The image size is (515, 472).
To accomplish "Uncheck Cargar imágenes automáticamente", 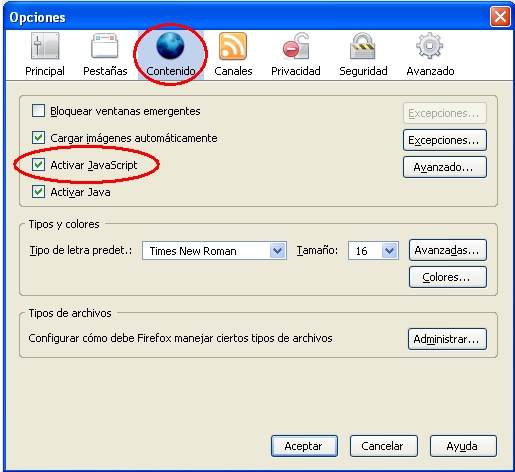I will tap(38, 137).
